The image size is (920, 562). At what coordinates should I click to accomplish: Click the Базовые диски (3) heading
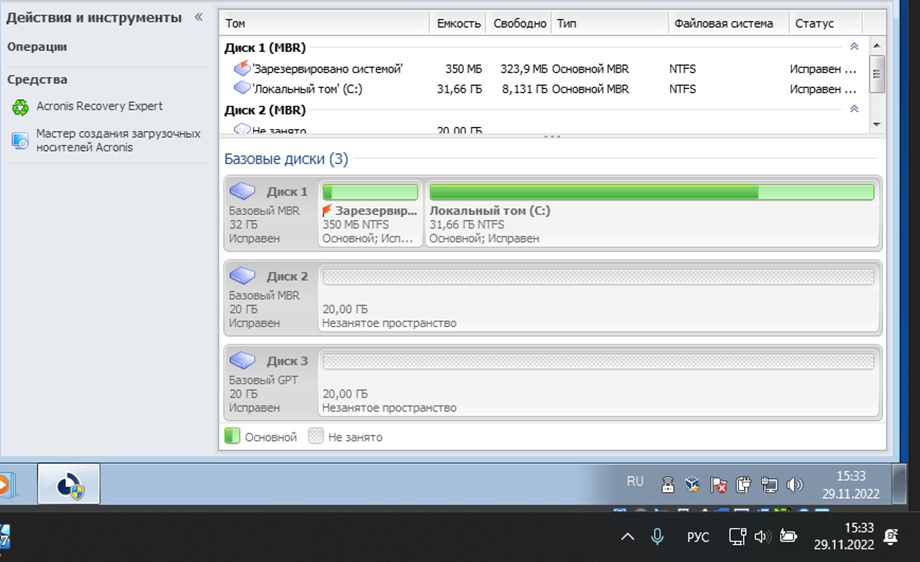(x=286, y=158)
